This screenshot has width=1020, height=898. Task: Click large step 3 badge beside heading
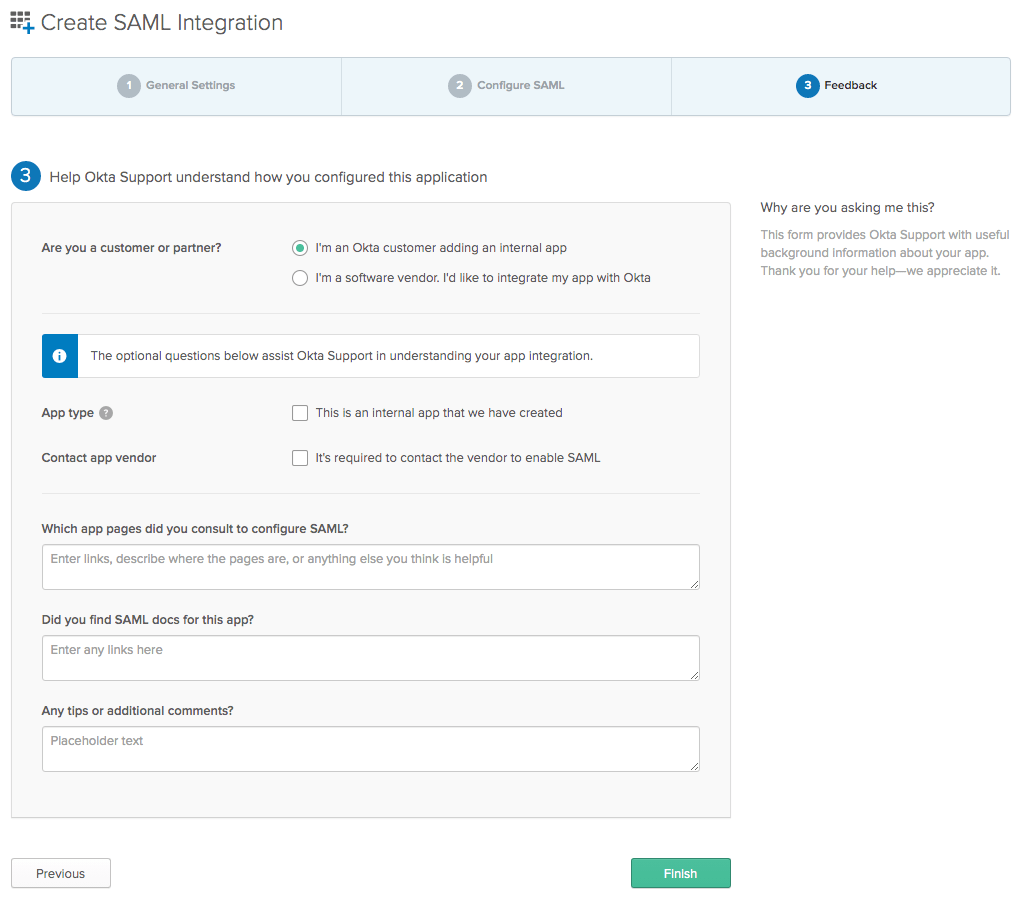coord(26,177)
